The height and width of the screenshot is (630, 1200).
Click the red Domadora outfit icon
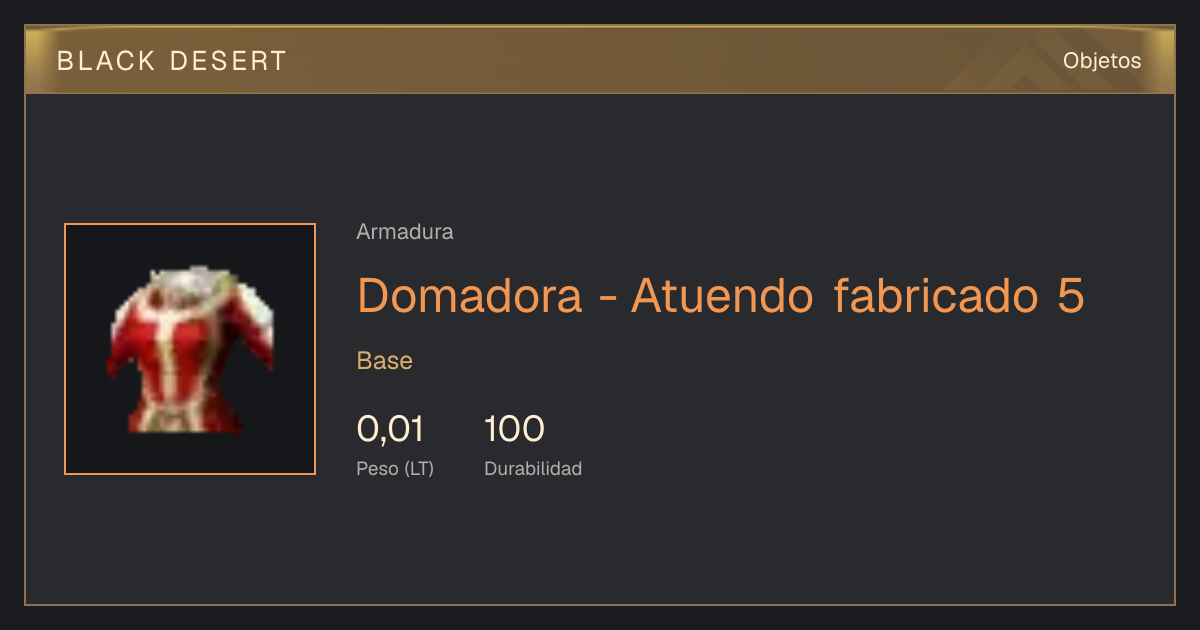(x=190, y=349)
